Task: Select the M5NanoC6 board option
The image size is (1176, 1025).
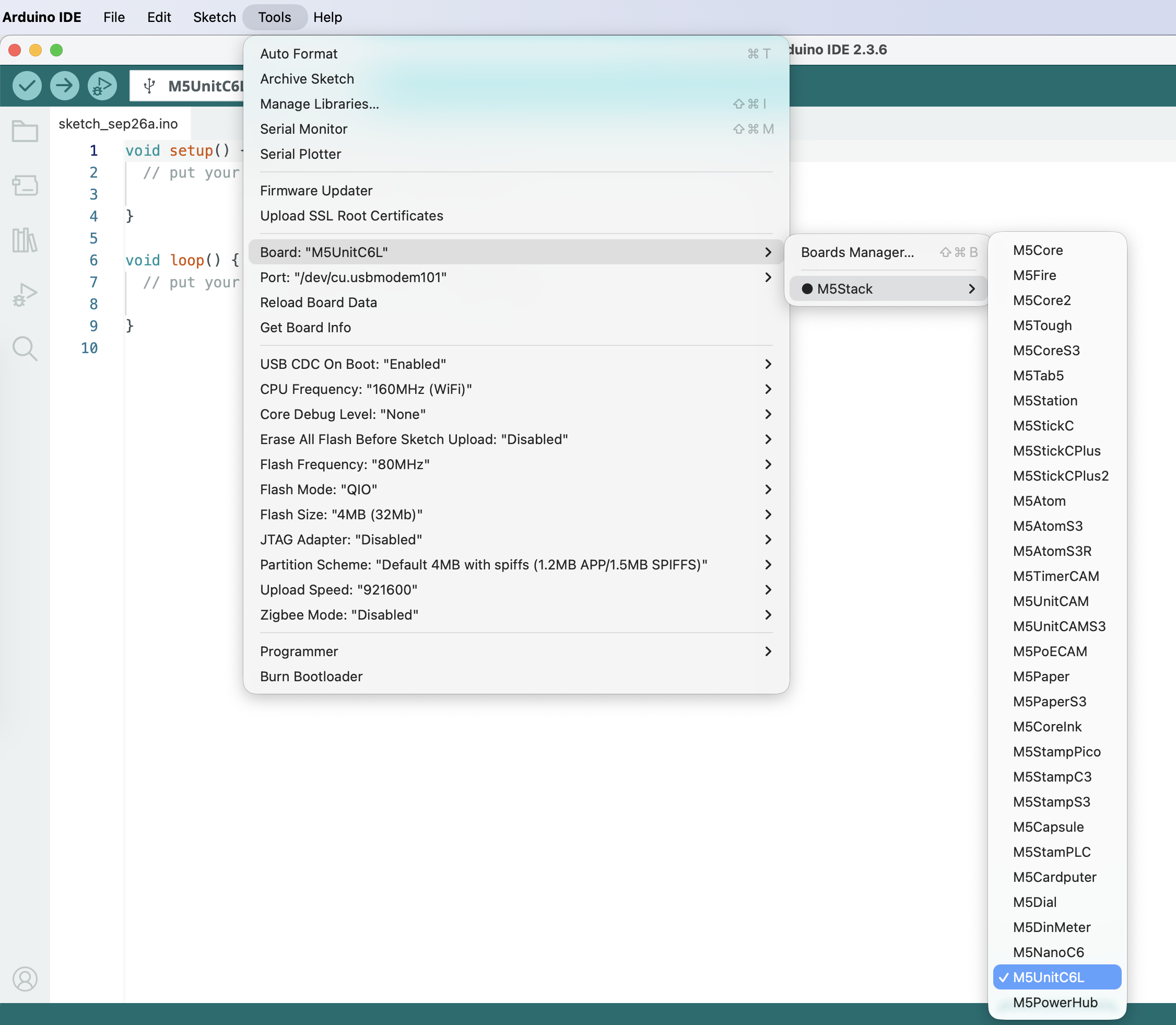Action: pyautogui.click(x=1048, y=952)
